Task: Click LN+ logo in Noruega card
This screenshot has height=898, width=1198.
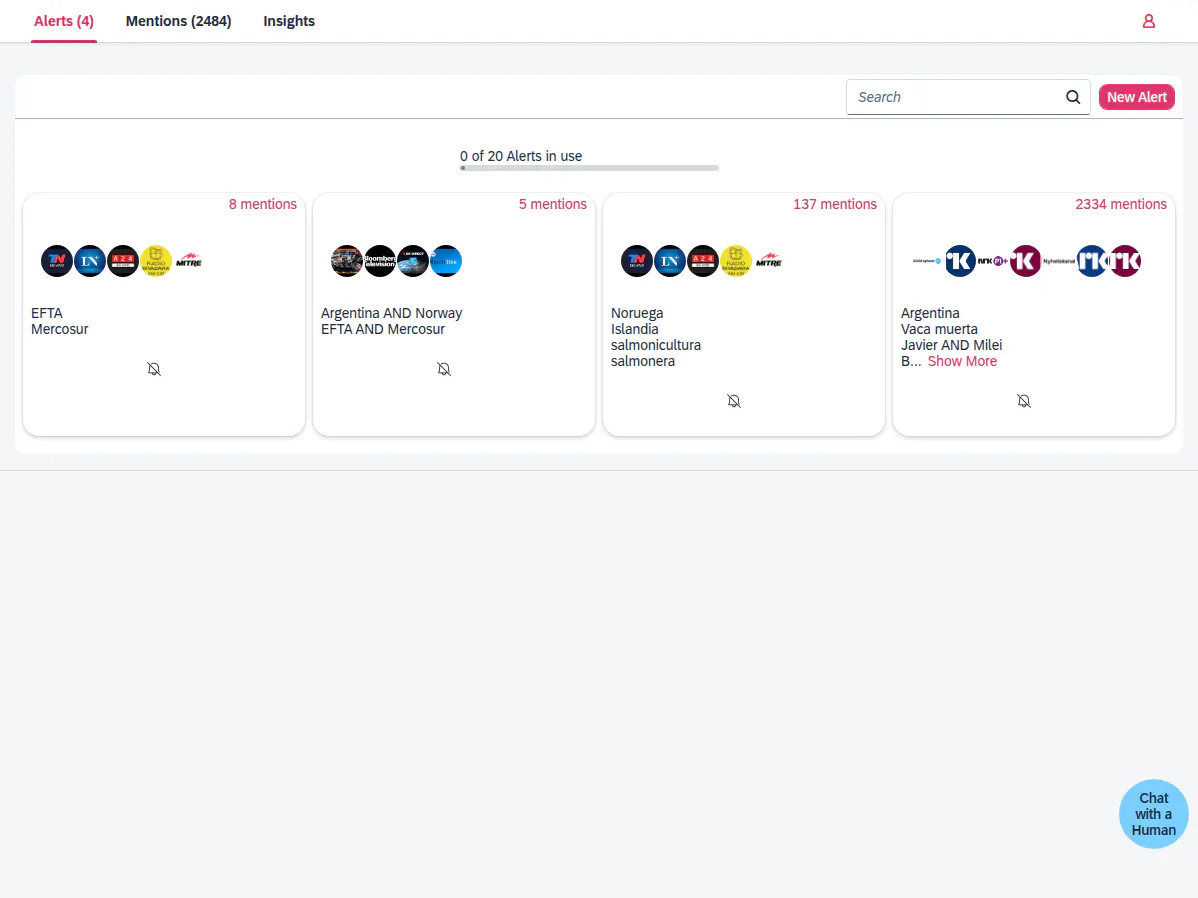Action: click(670, 261)
